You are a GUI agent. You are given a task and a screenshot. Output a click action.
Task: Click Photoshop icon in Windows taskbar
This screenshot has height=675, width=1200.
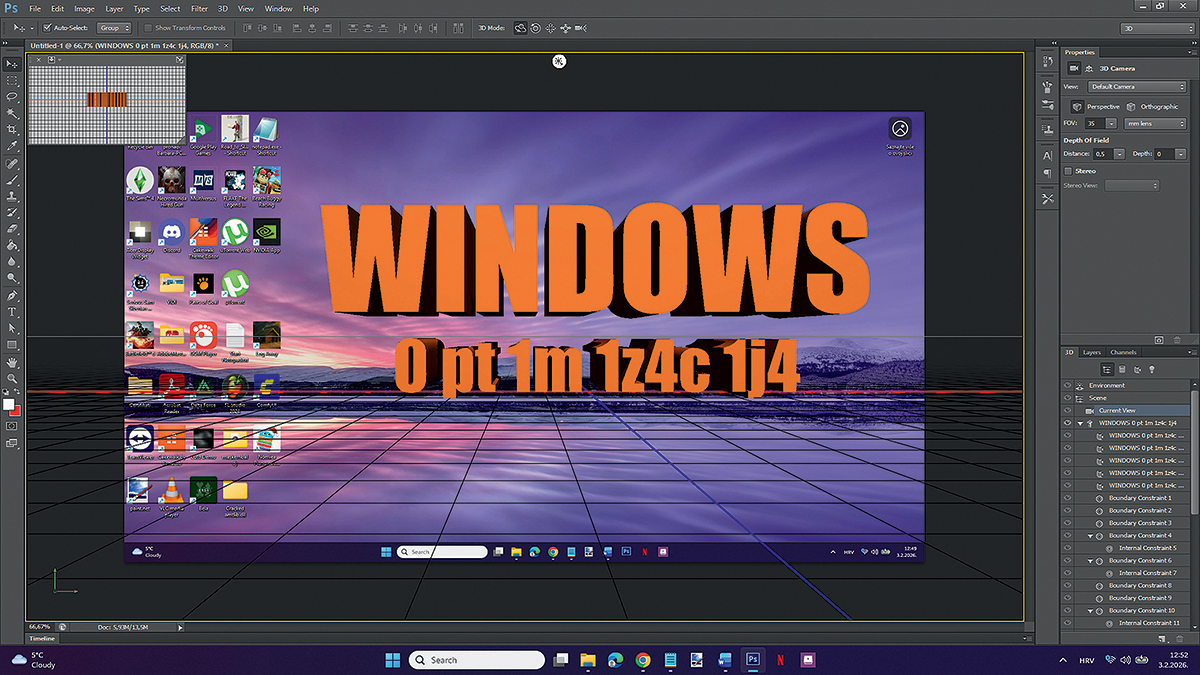coord(754,660)
